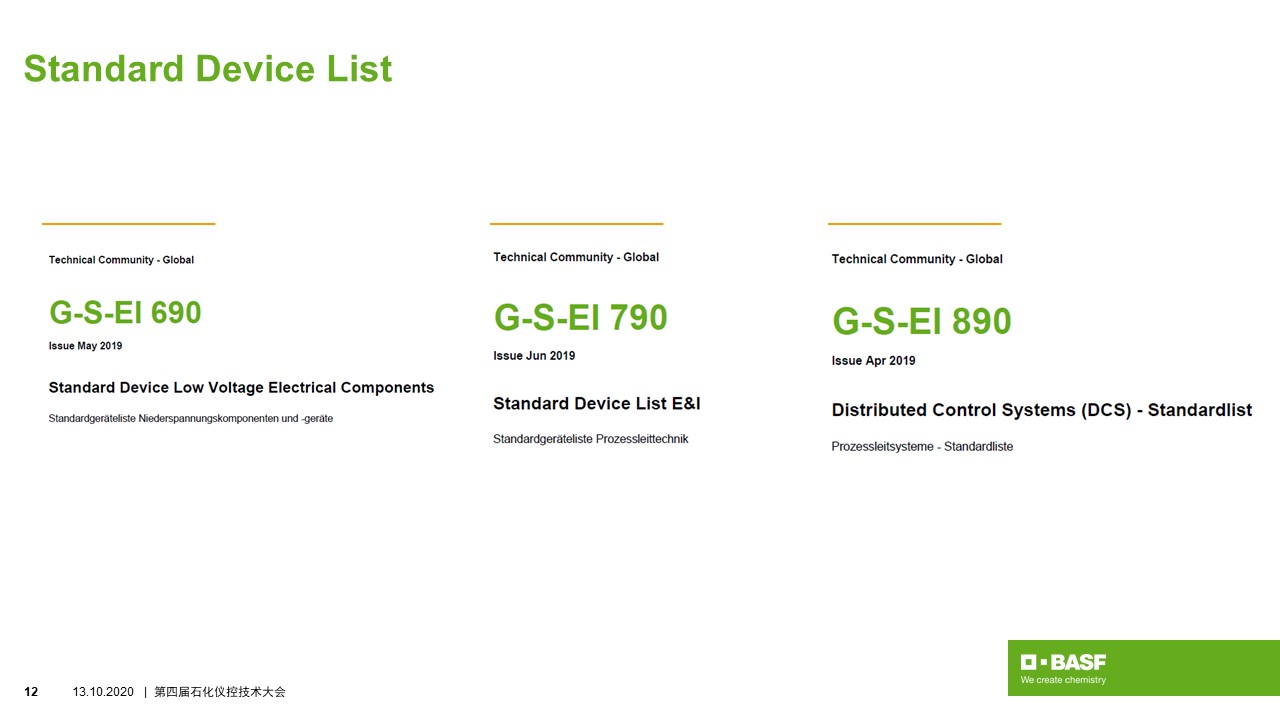Click 'Prozessleitsysteme - Standardliste' line
1280x720 pixels.
click(922, 447)
